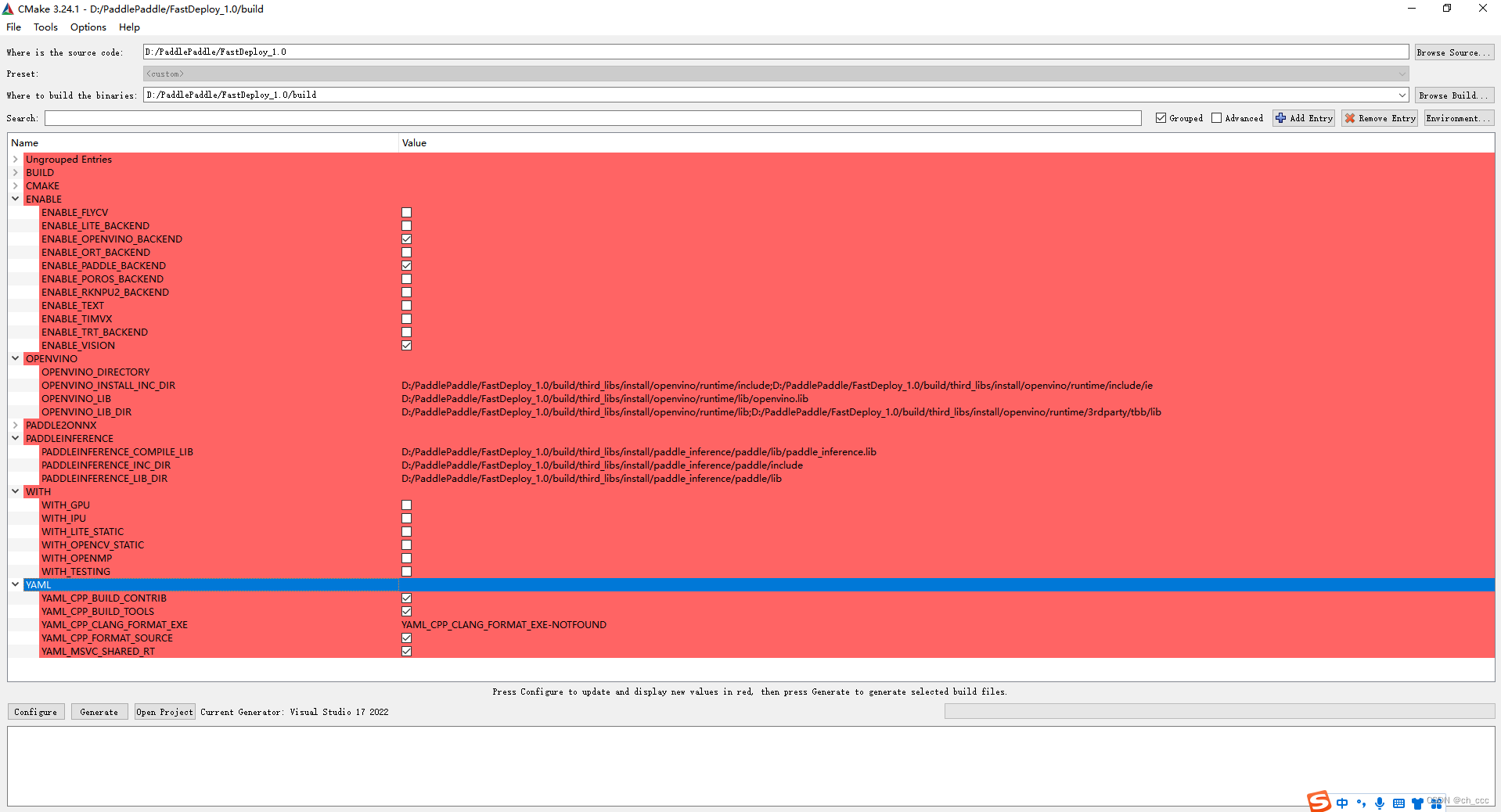Click the Value column header
Viewport: 1501px width, 812px height.
pyautogui.click(x=947, y=142)
